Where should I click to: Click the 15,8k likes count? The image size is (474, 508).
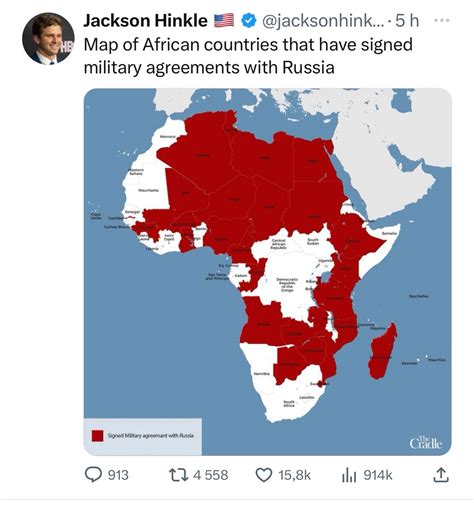pyautogui.click(x=295, y=475)
